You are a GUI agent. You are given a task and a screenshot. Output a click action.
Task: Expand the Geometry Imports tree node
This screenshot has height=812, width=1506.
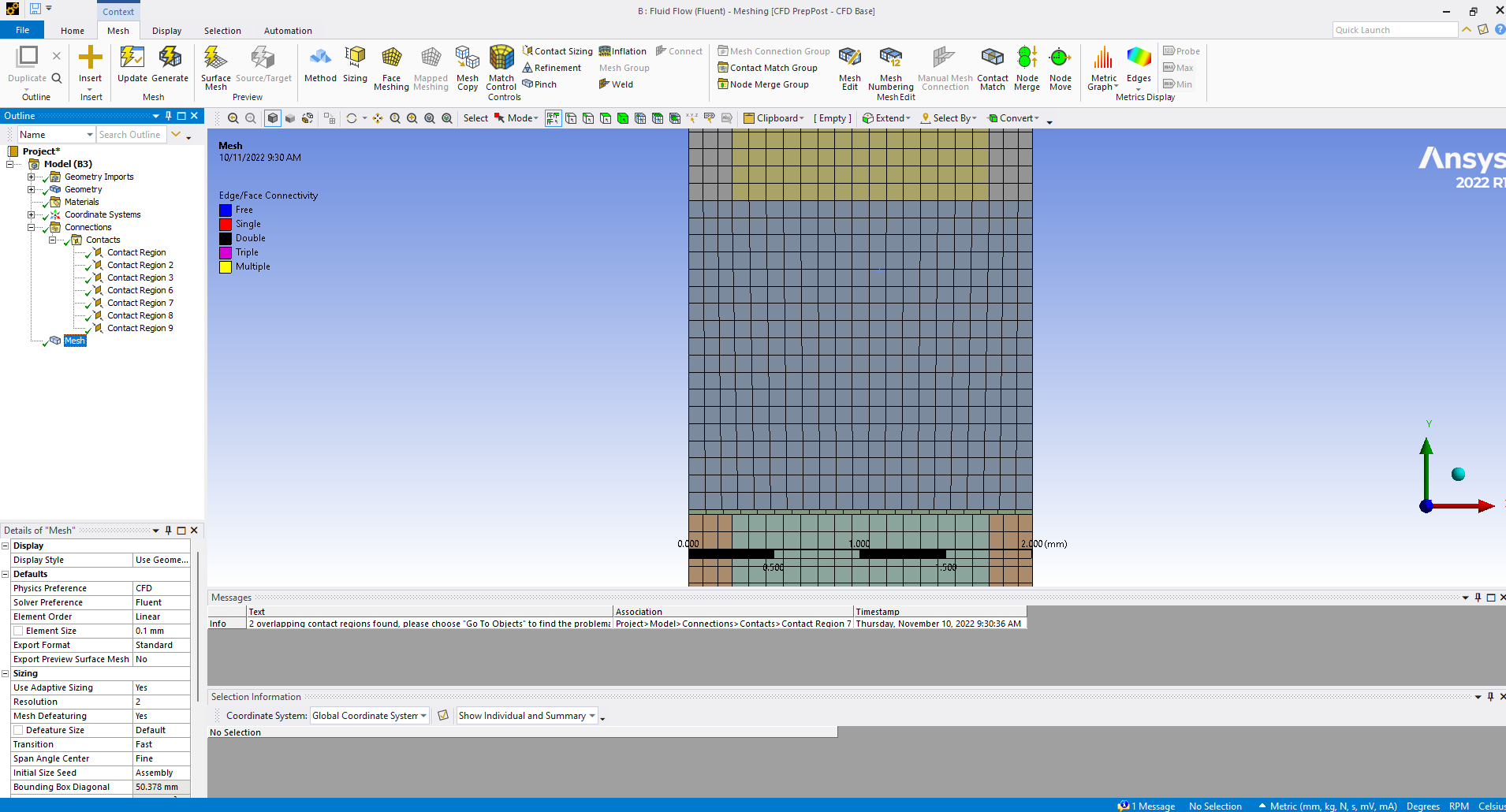click(x=32, y=177)
